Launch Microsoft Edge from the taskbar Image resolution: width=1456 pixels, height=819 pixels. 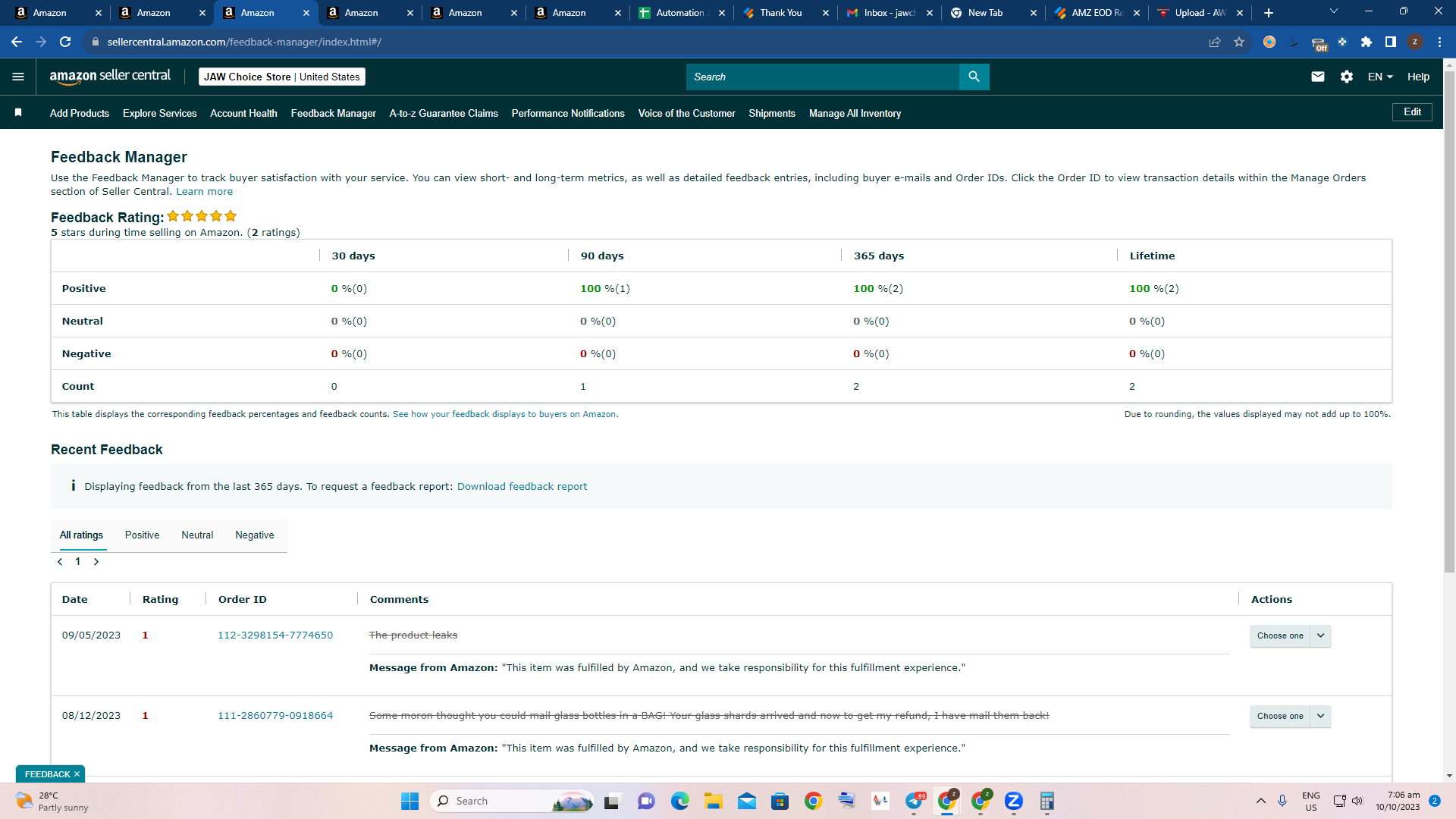(679, 801)
